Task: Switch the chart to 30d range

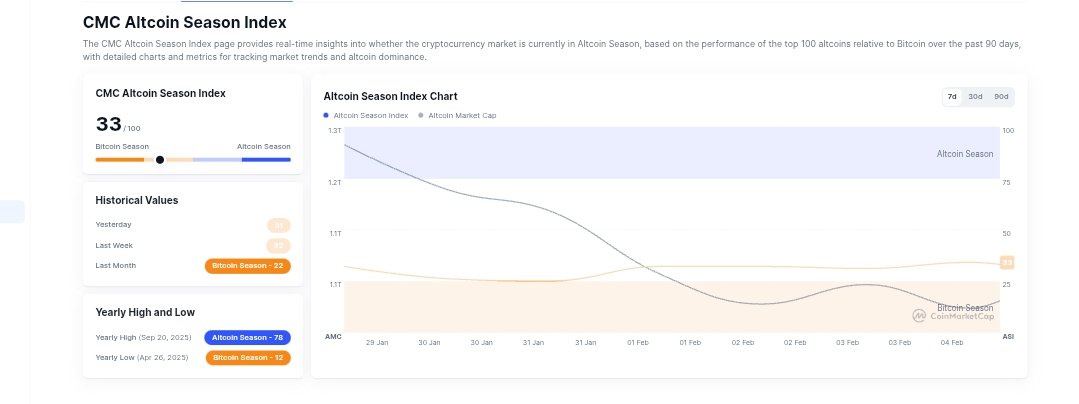Action: coord(975,96)
